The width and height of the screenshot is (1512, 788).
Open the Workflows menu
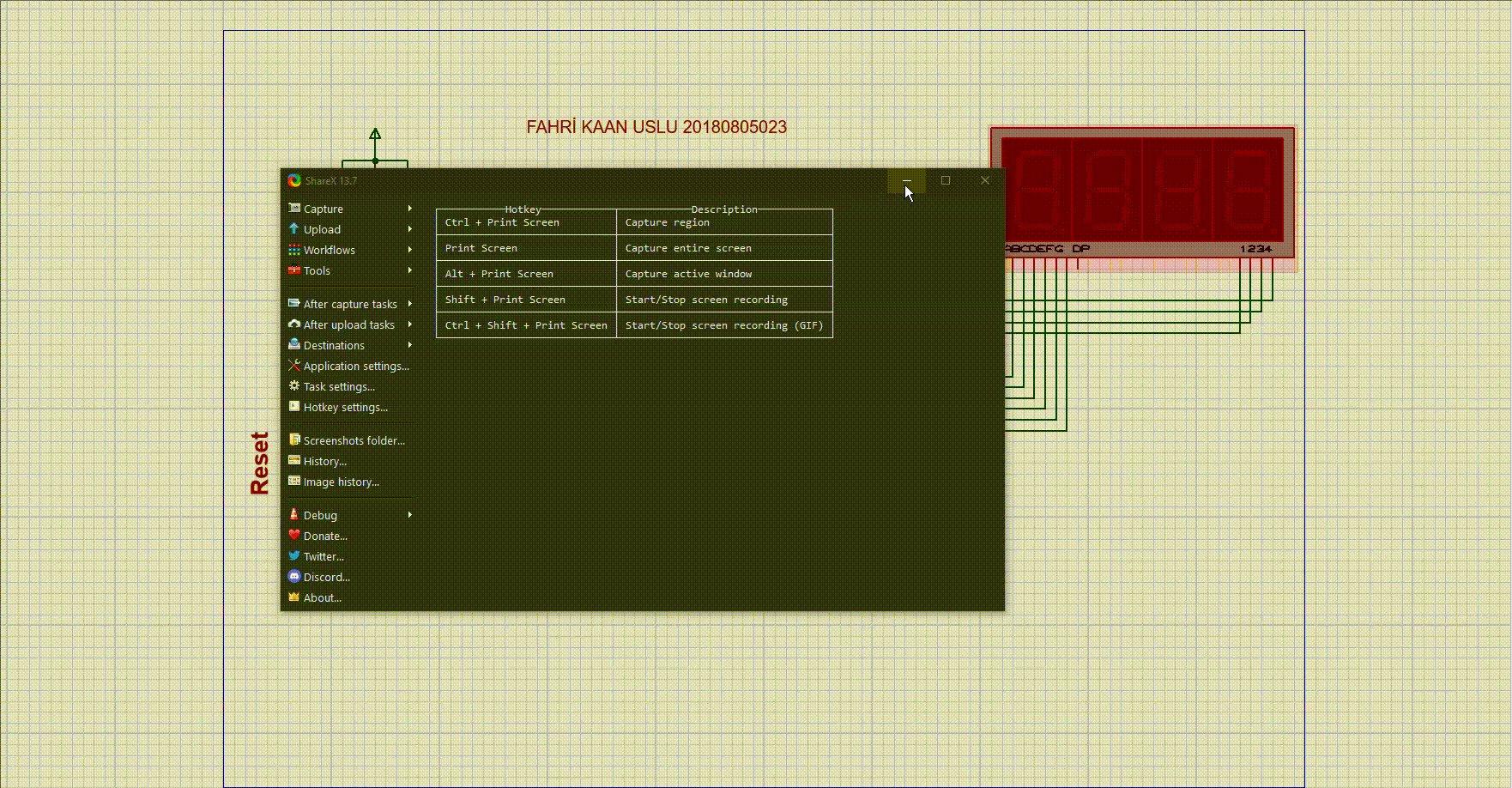350,250
